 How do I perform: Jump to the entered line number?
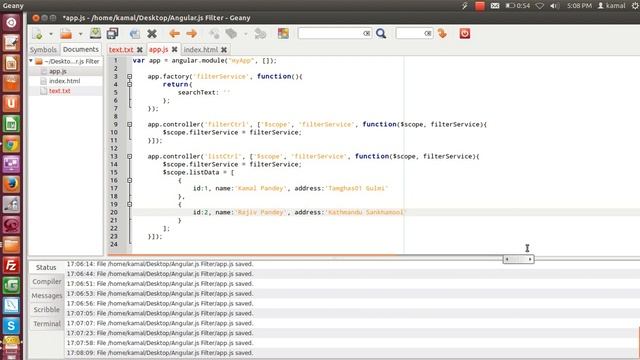tap(442, 33)
